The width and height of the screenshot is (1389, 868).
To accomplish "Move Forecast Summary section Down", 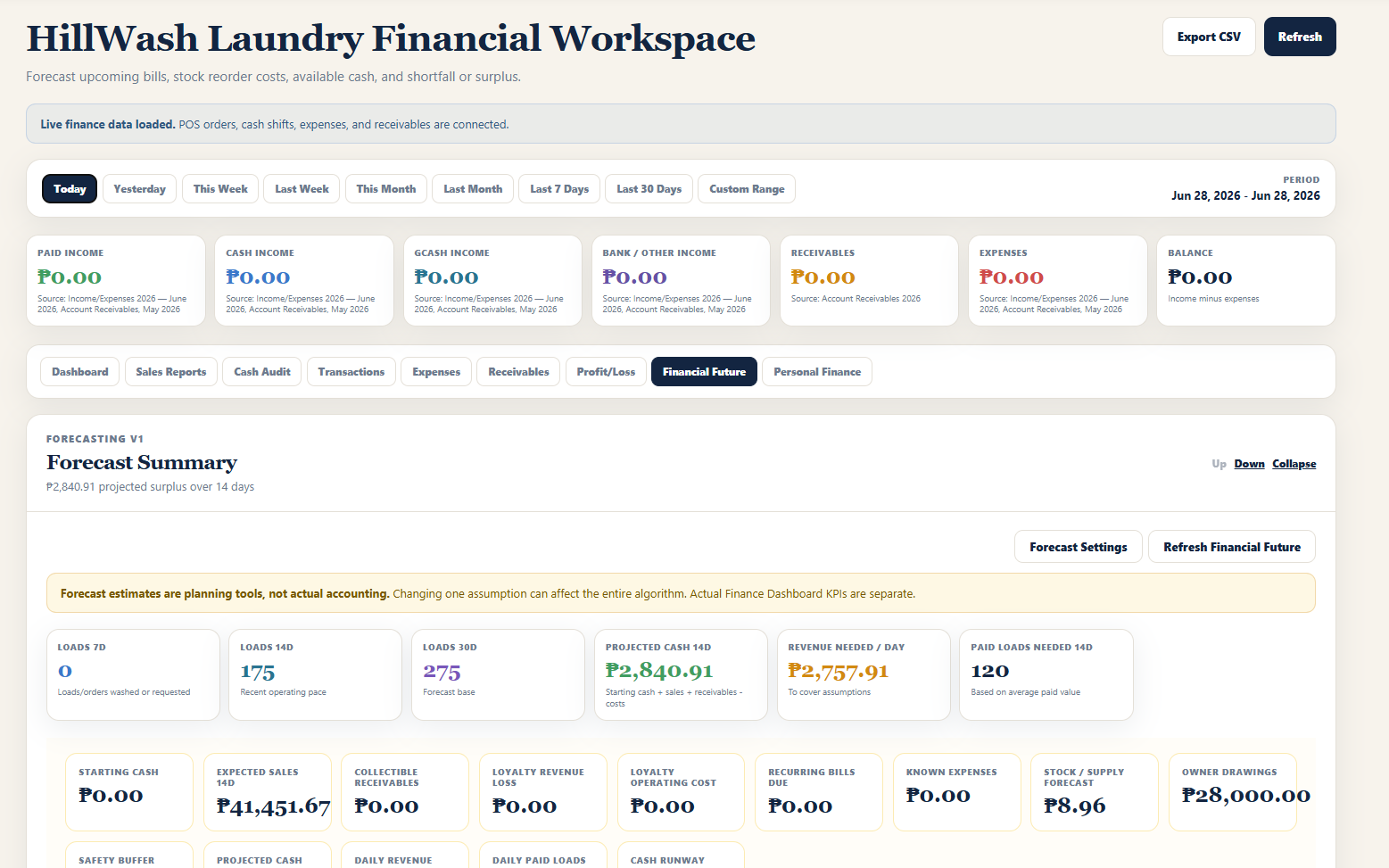I will point(1249,464).
